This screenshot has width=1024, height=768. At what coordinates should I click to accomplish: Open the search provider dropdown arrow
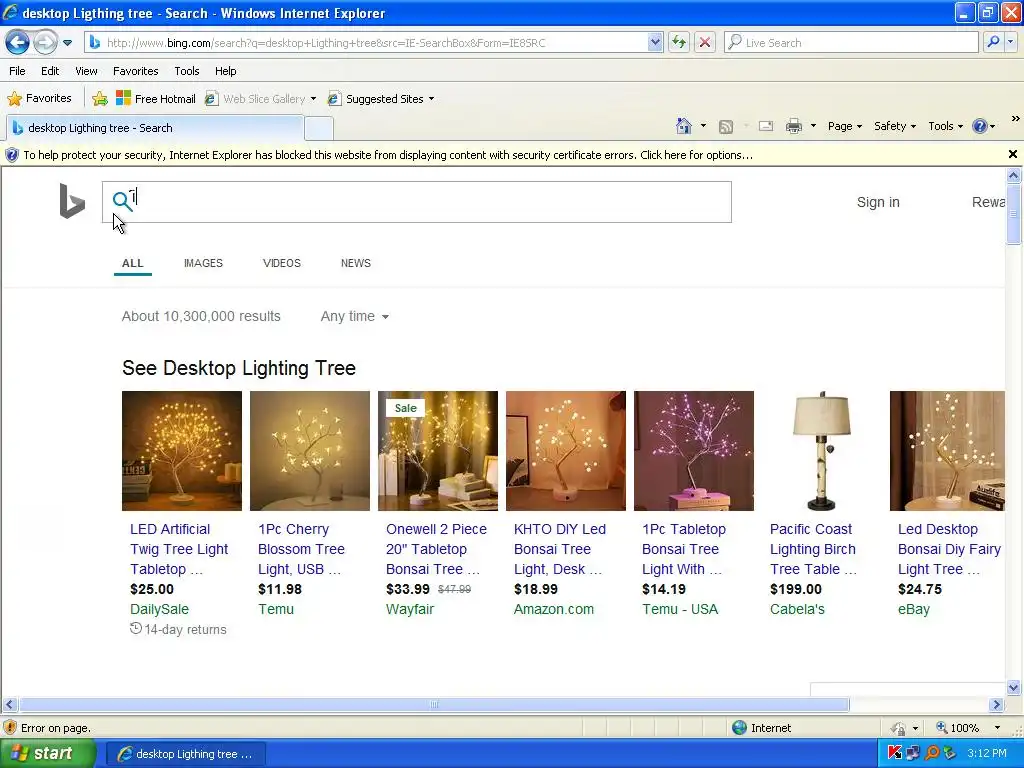(x=1010, y=42)
